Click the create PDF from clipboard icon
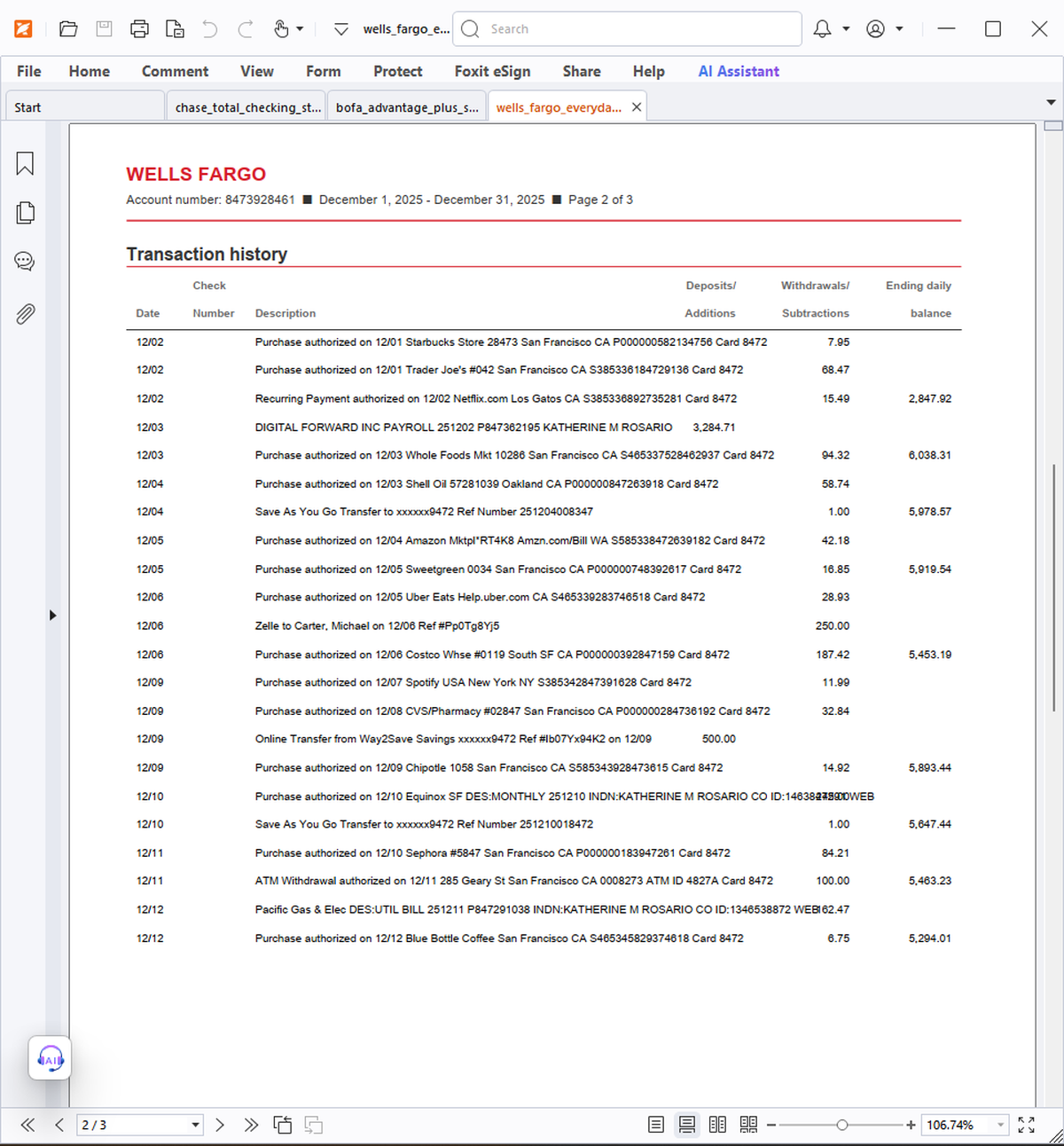1064x1146 pixels. pos(175,29)
